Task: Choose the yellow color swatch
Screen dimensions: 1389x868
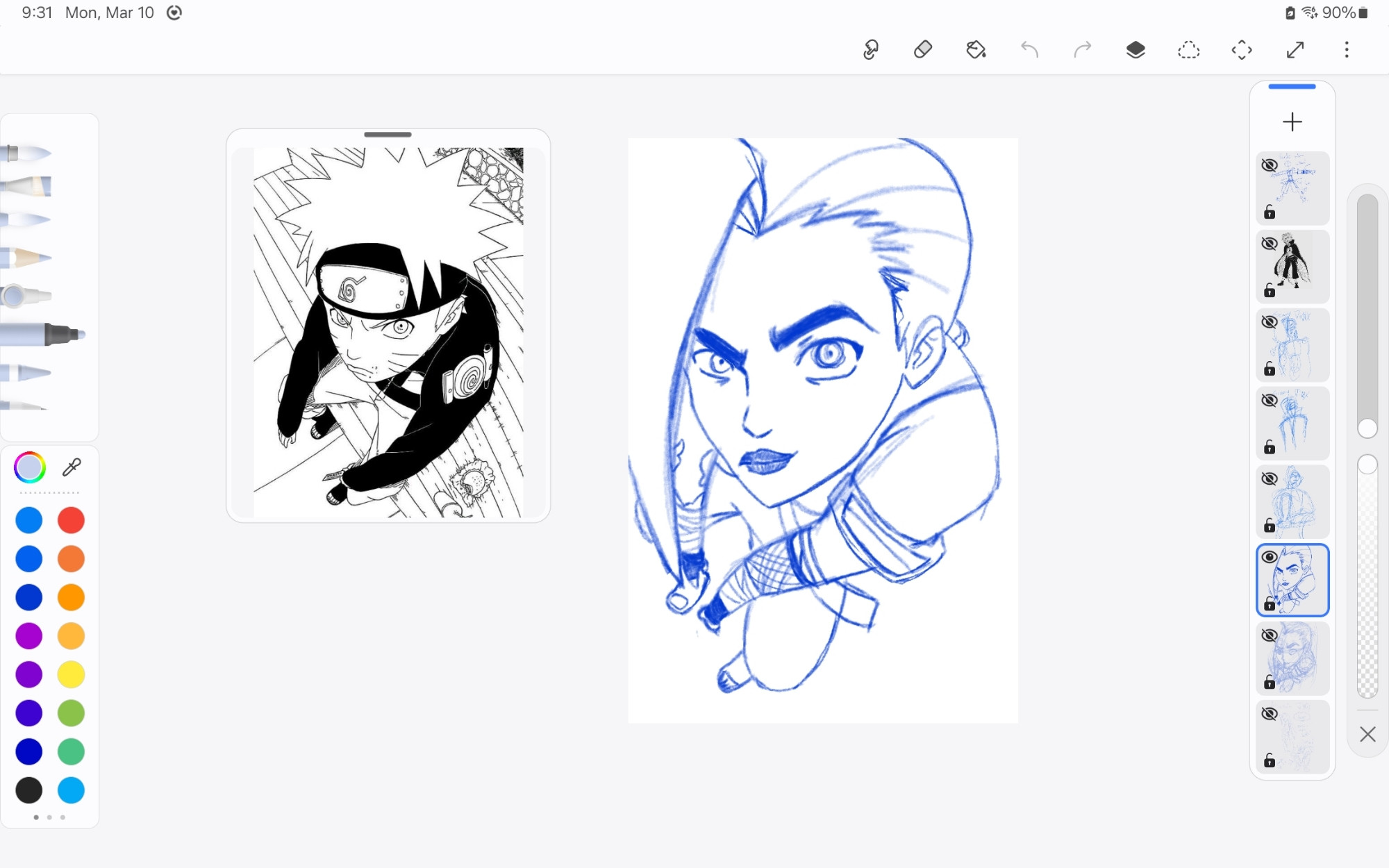Action: 71,674
